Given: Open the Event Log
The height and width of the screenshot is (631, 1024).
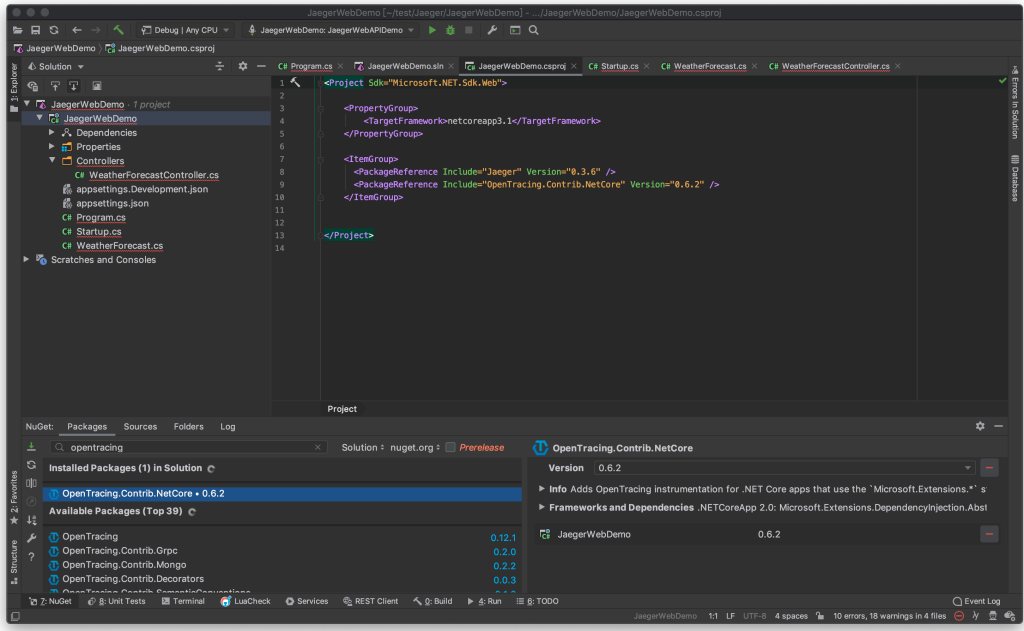Looking at the screenshot, I should pyautogui.click(x=976, y=601).
